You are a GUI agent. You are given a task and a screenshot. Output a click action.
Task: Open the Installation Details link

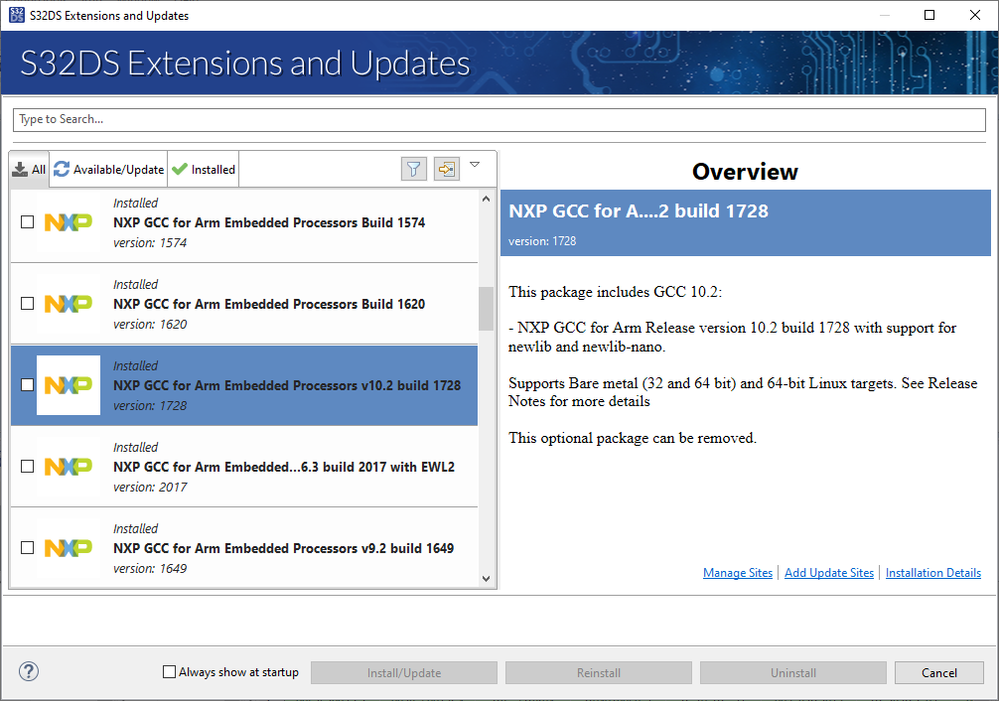coord(933,573)
